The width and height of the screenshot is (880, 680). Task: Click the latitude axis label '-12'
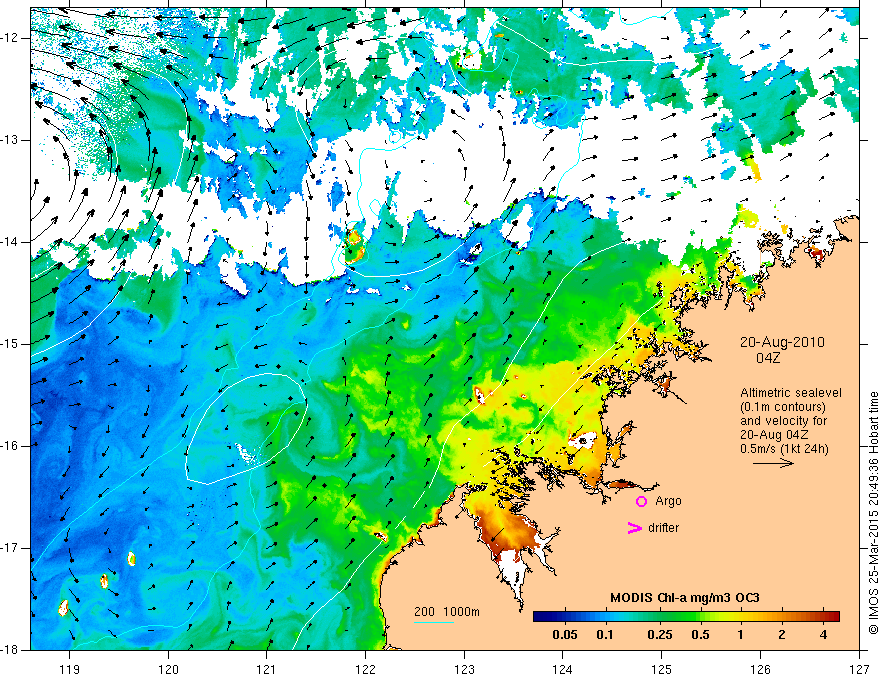[x=10, y=38]
